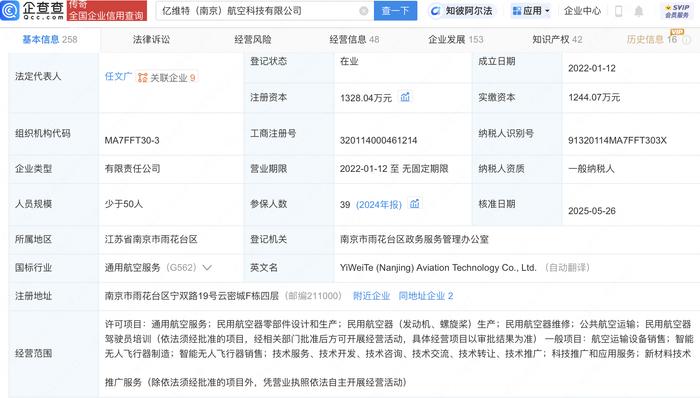Switch to the 经营信息 tab
The height and width of the screenshot is (398, 700).
(x=354, y=39)
